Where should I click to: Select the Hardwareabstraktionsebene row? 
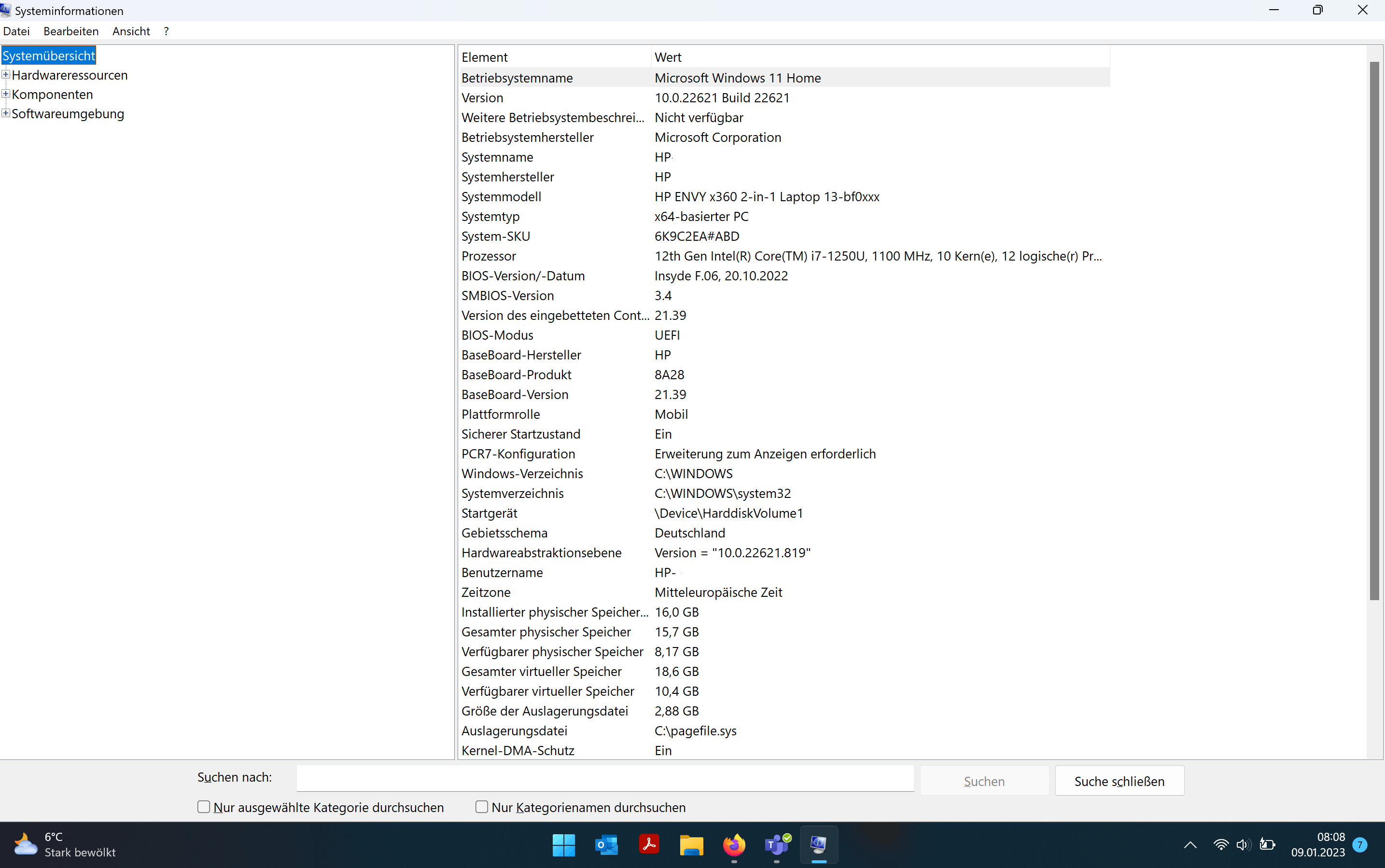tap(784, 553)
